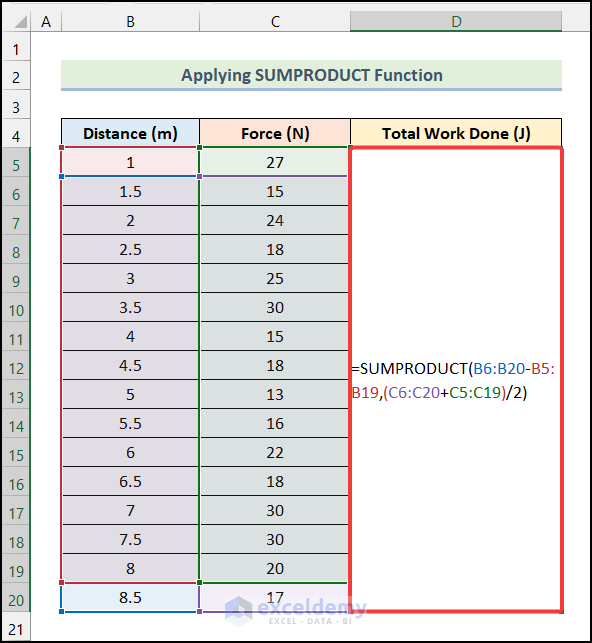
Task: Select distance cell with value 2
Action: (x=130, y=221)
